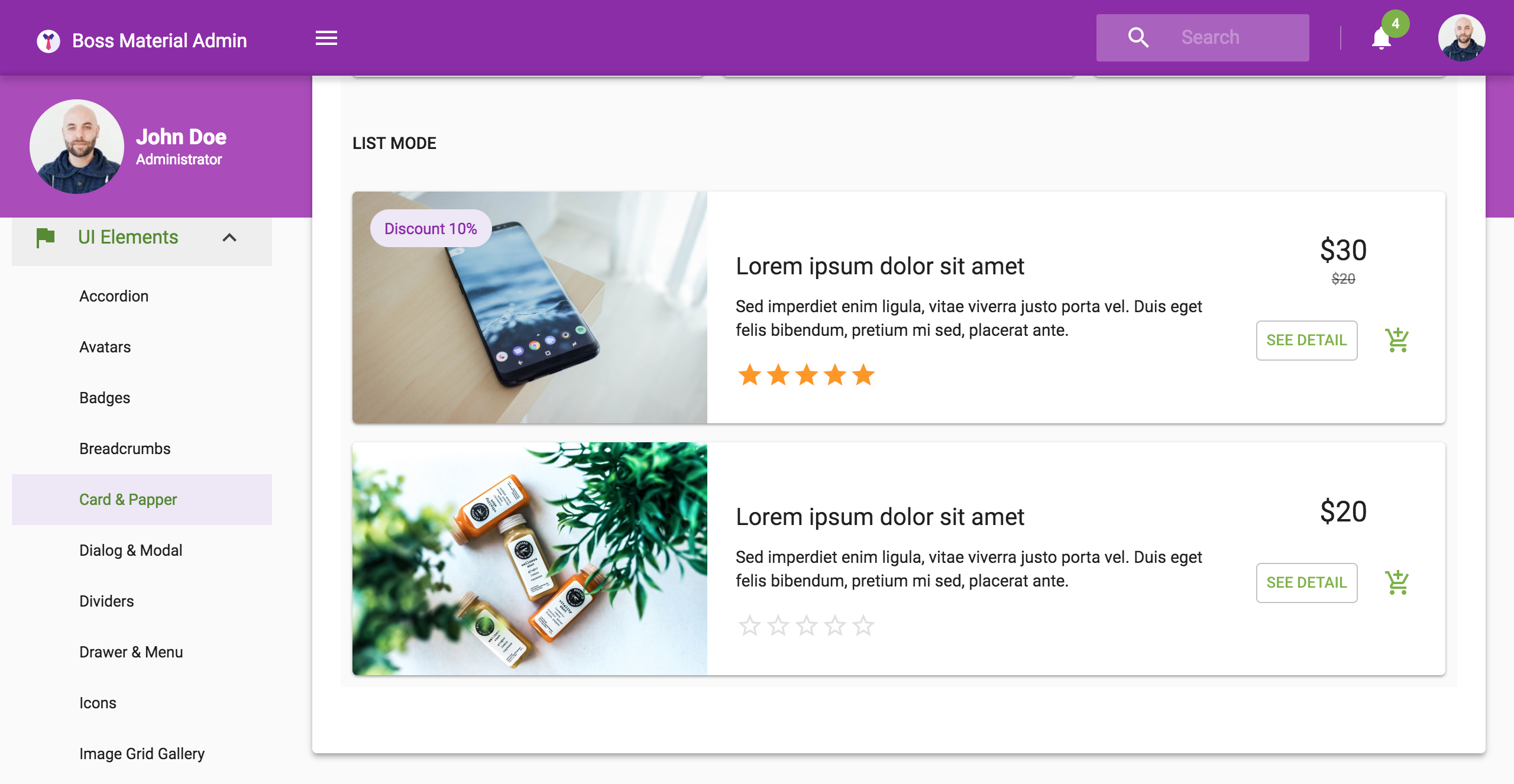Click the UI Elements flag icon
1514x784 pixels.
(46, 238)
